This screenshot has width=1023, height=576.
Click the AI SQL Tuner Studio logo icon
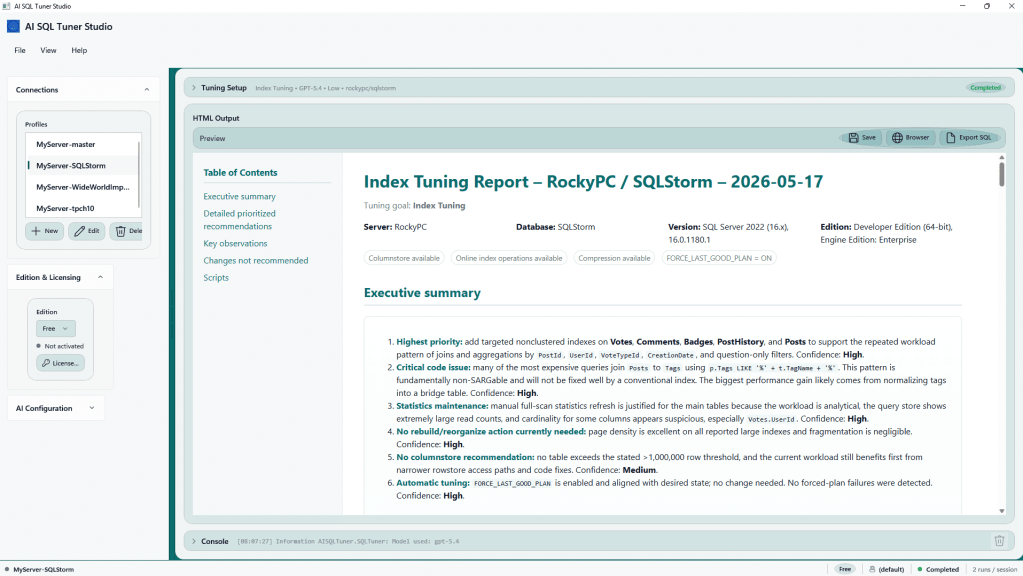(13, 27)
